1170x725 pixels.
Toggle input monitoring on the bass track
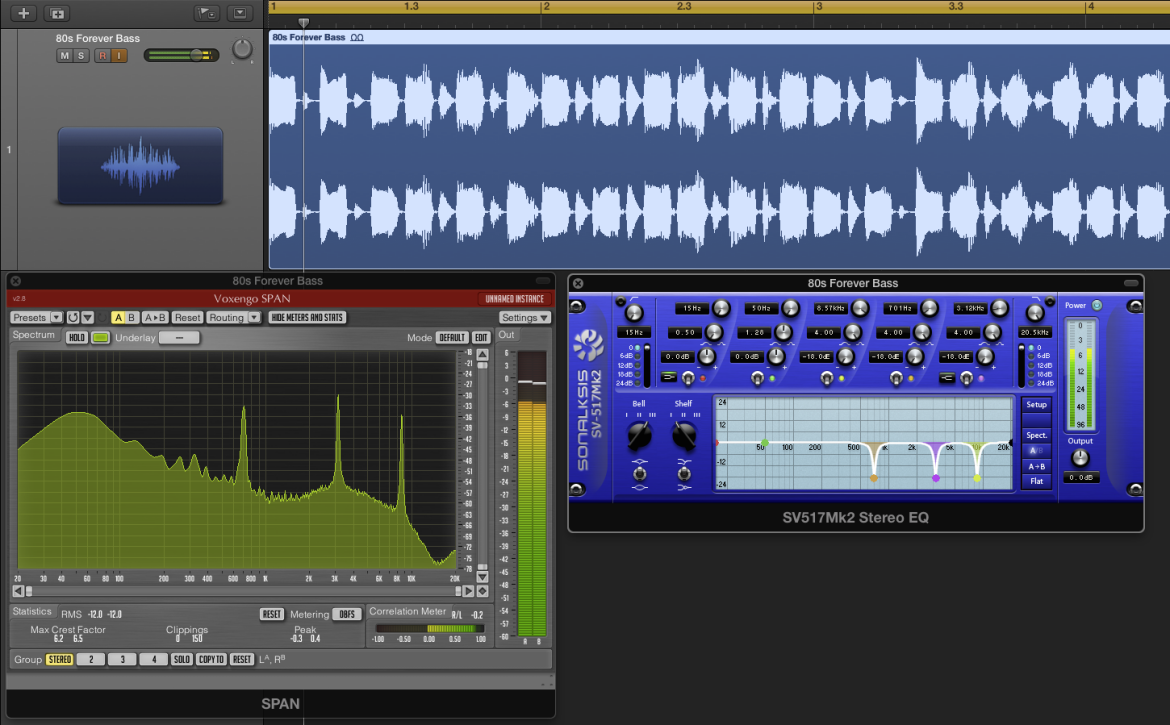coord(119,56)
